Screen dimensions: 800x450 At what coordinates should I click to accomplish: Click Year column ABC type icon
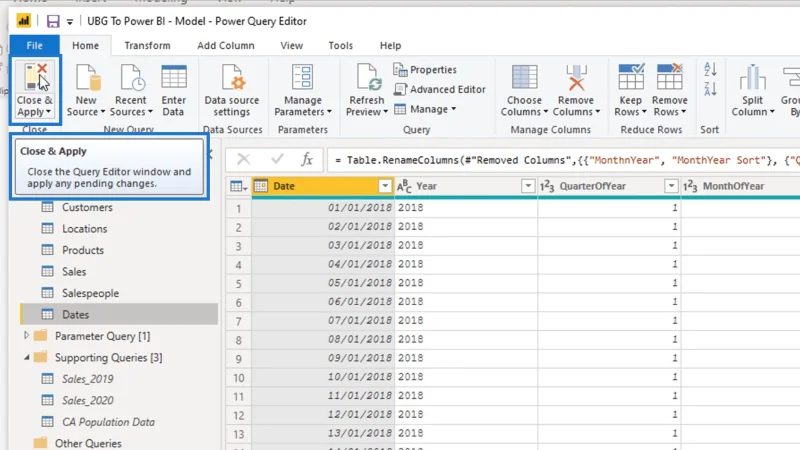tap(404, 186)
